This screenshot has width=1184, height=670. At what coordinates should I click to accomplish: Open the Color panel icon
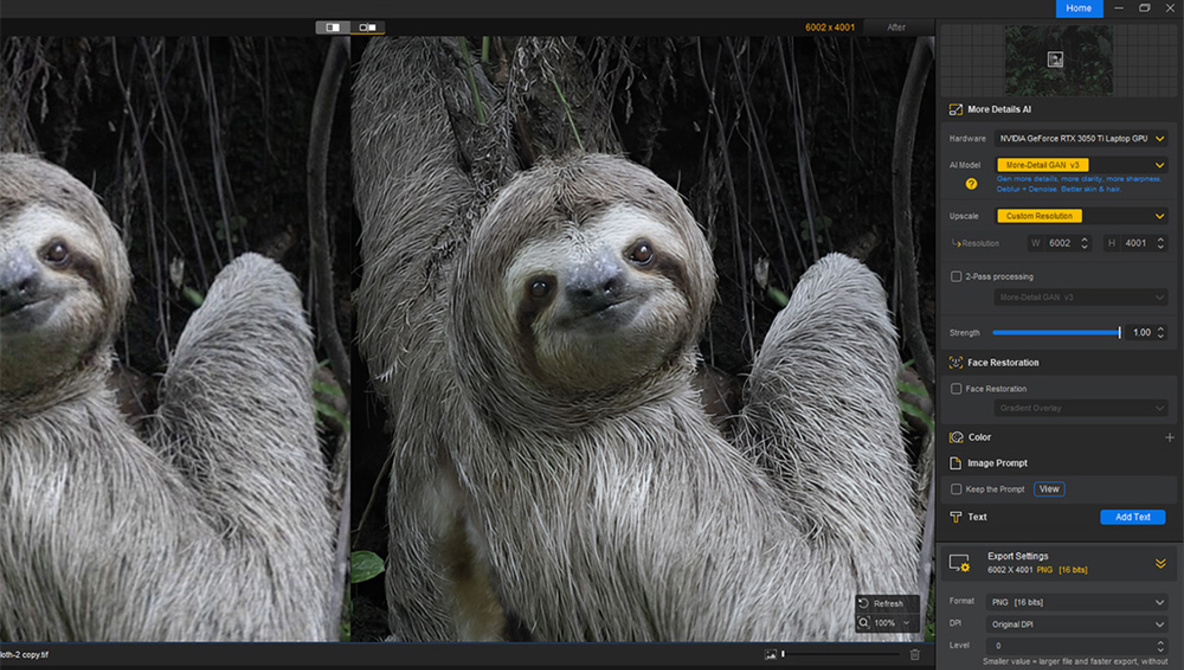955,437
